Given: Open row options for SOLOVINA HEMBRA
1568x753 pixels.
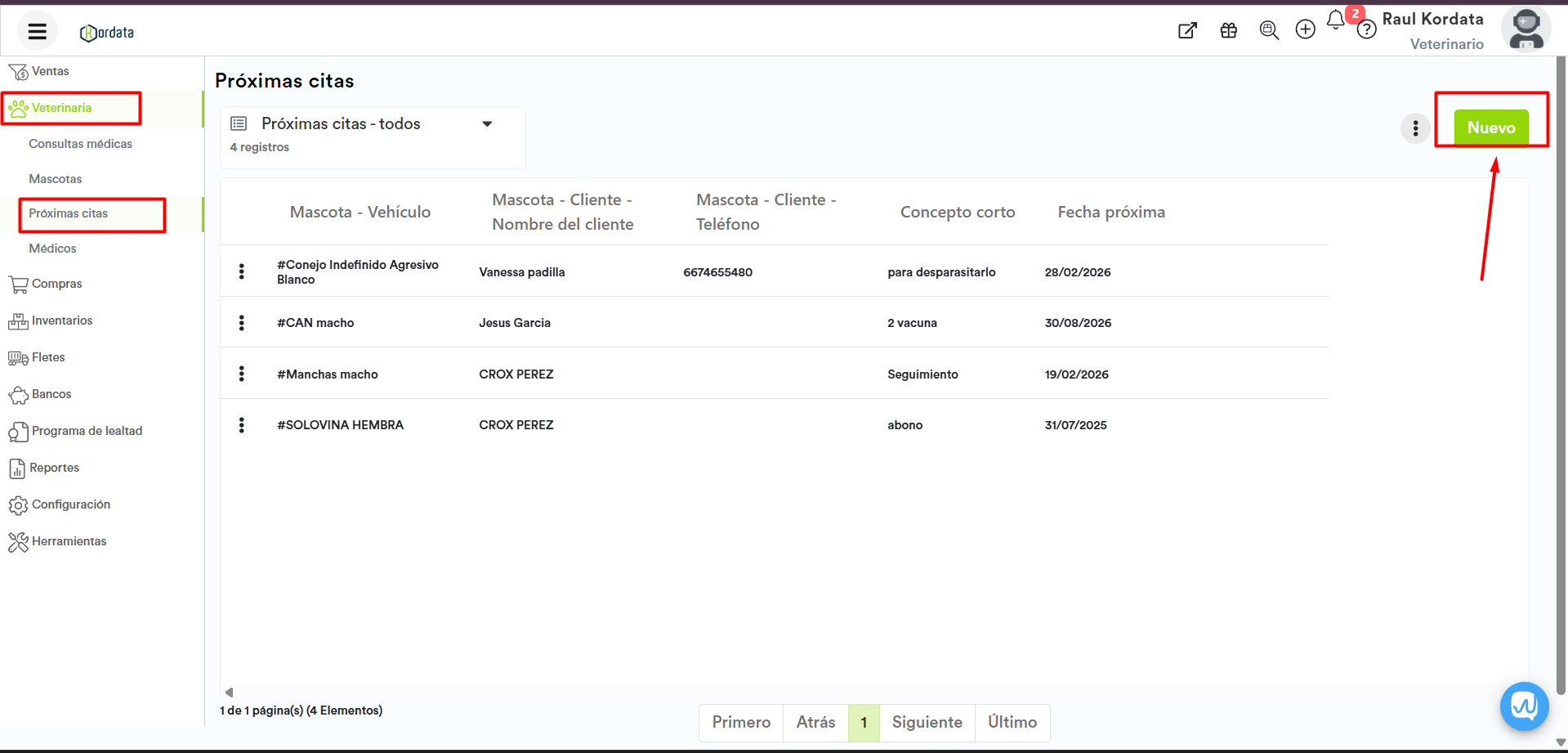Looking at the screenshot, I should 242,425.
